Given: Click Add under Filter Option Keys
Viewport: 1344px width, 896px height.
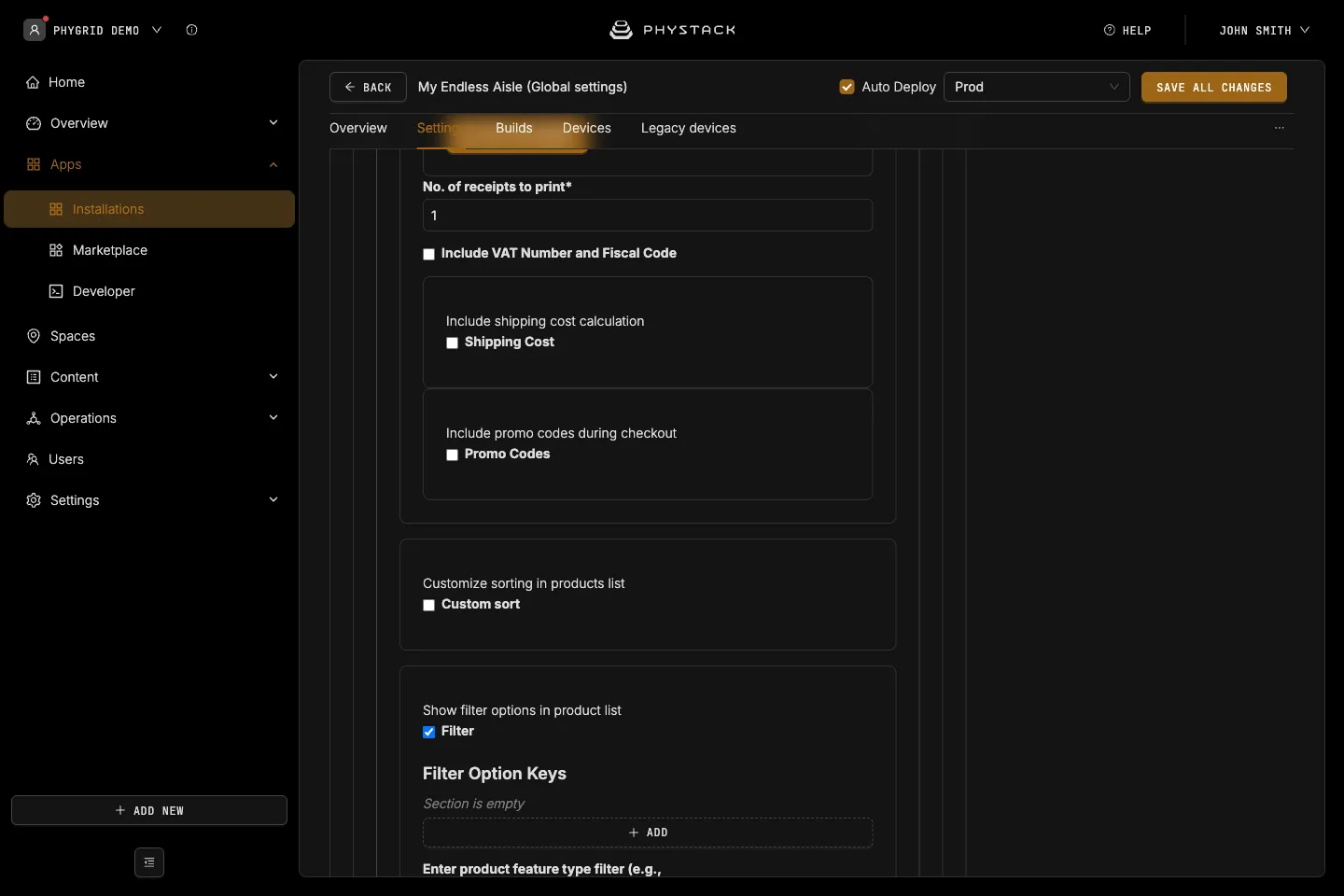Looking at the screenshot, I should click(x=648, y=833).
